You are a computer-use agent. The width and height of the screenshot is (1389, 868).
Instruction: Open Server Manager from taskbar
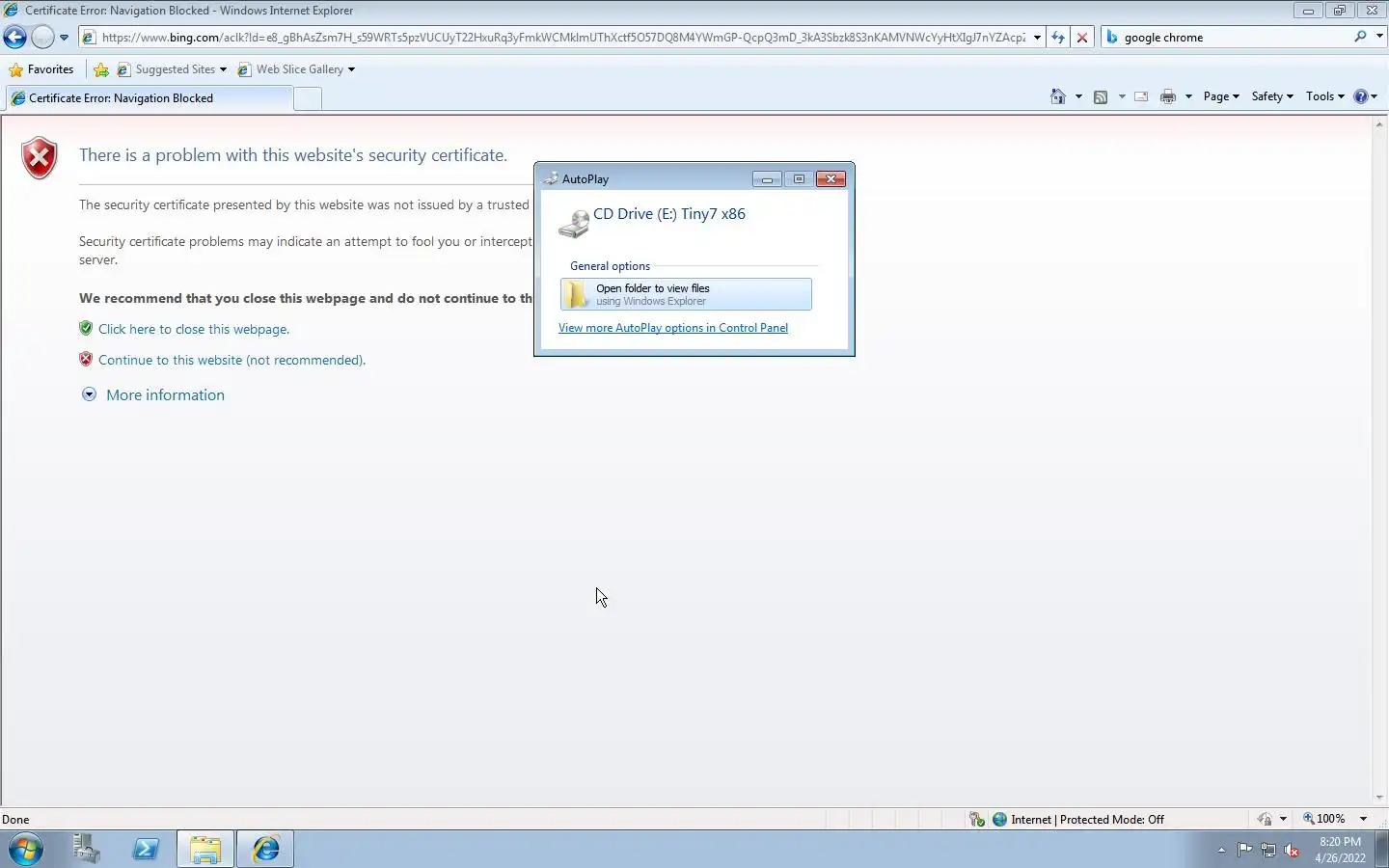(86, 849)
